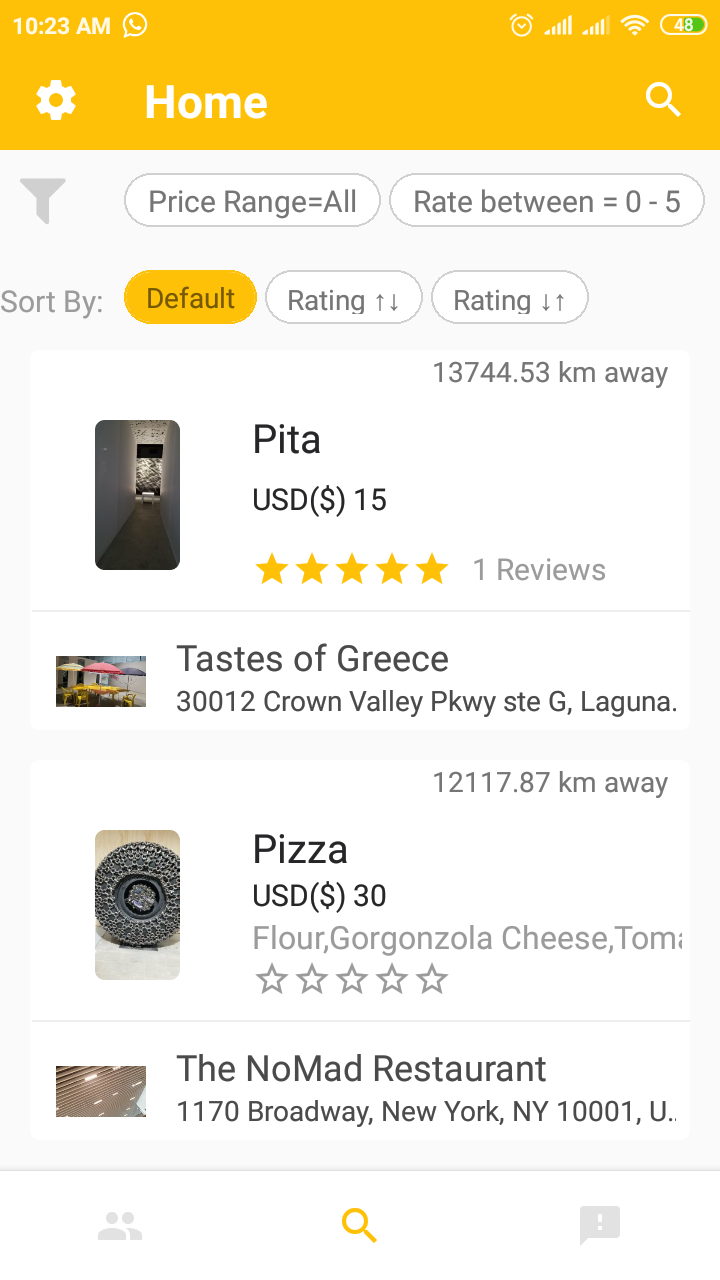This screenshot has width=720, height=1280.
Task: Open the Pizza dish title
Action: [x=300, y=849]
